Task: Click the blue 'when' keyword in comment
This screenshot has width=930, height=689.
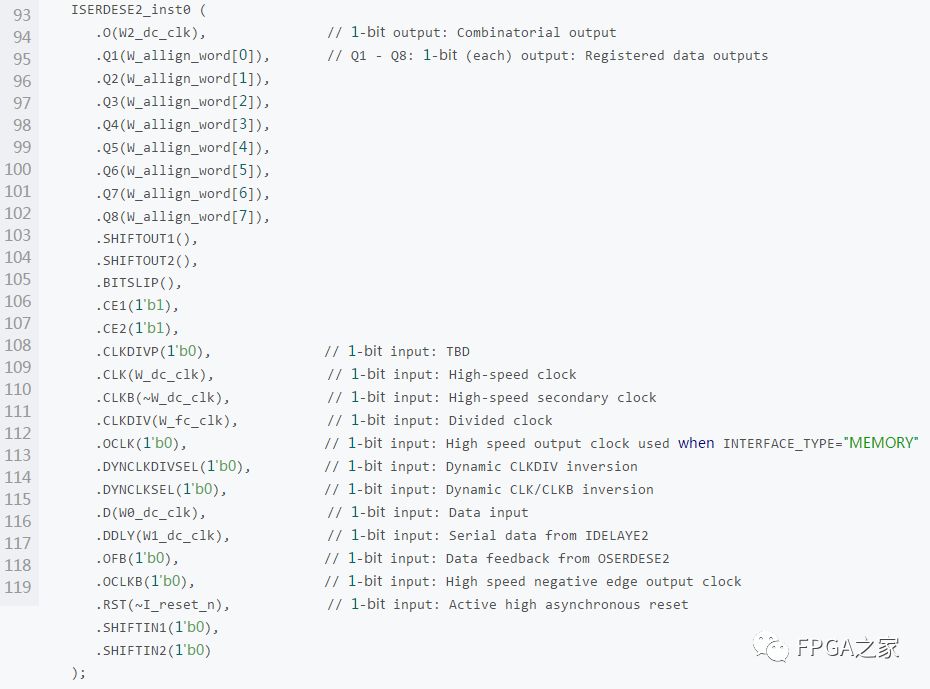Action: (x=696, y=443)
